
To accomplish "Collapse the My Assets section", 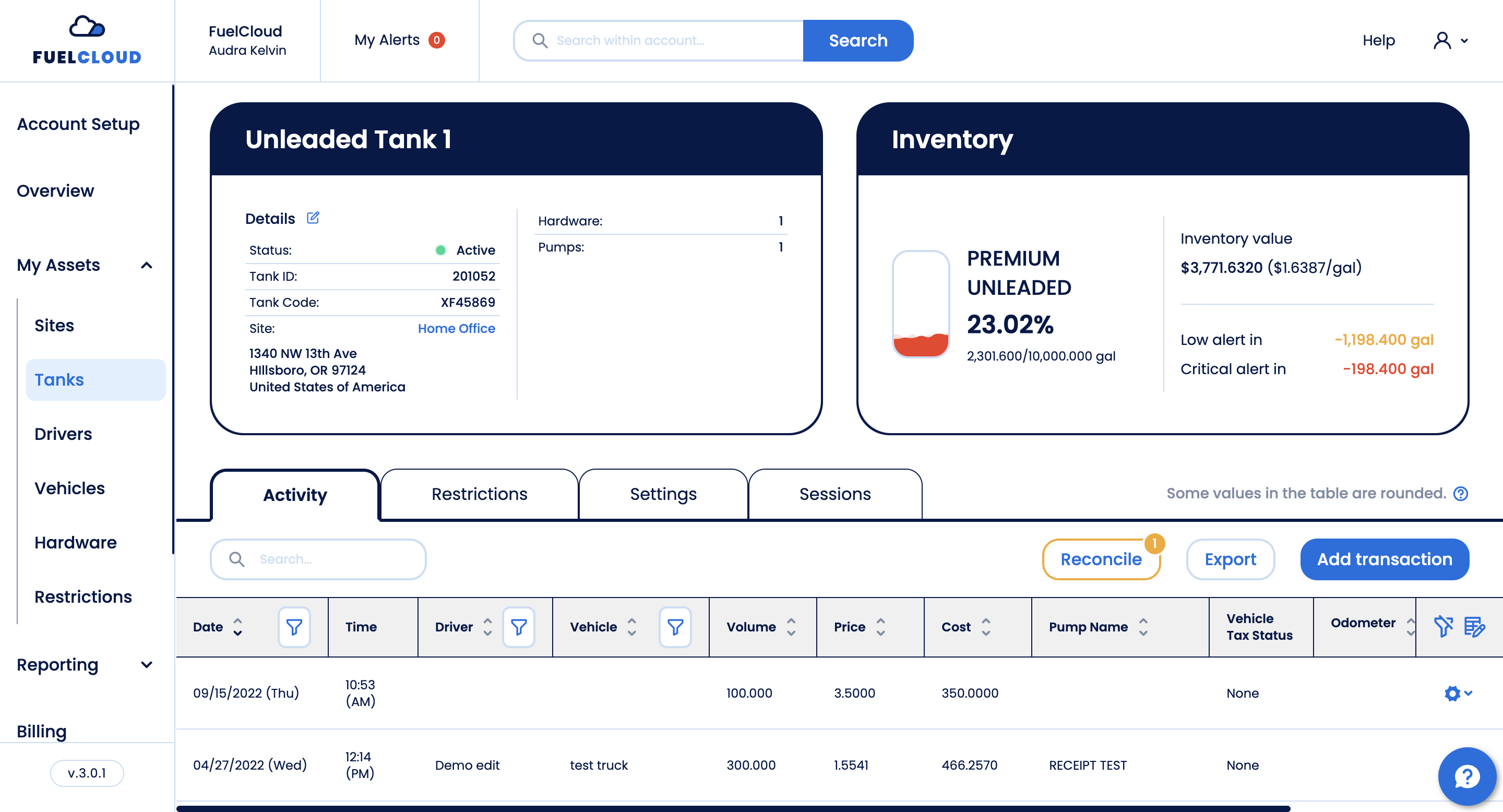I will pyautogui.click(x=147, y=266).
